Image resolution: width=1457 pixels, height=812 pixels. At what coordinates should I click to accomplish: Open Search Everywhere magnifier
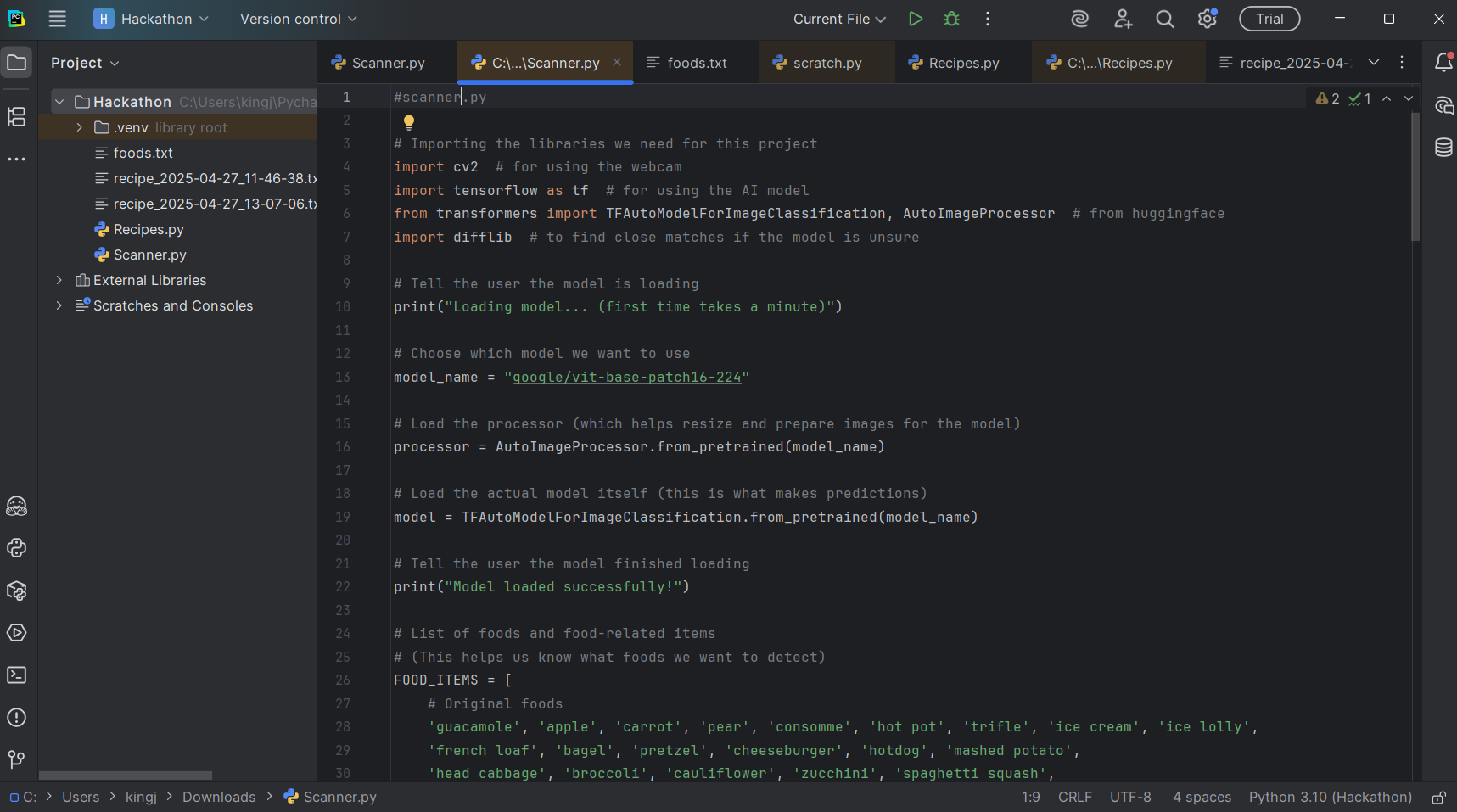click(1165, 19)
